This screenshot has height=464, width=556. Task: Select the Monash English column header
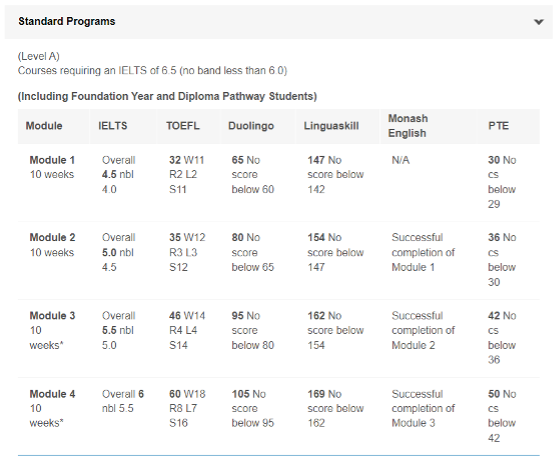click(x=408, y=126)
